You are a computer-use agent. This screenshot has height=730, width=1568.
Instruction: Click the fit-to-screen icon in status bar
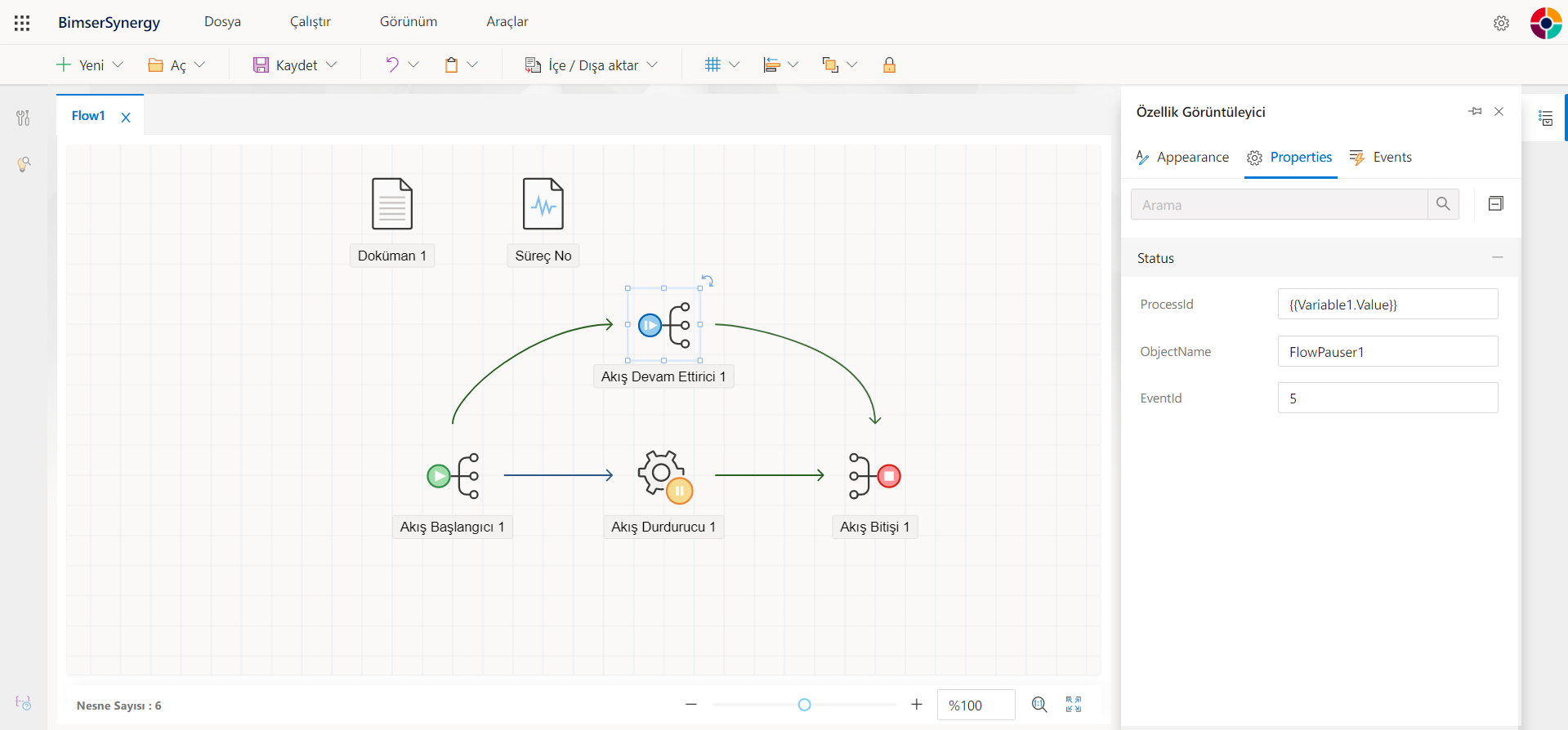tap(1074, 705)
